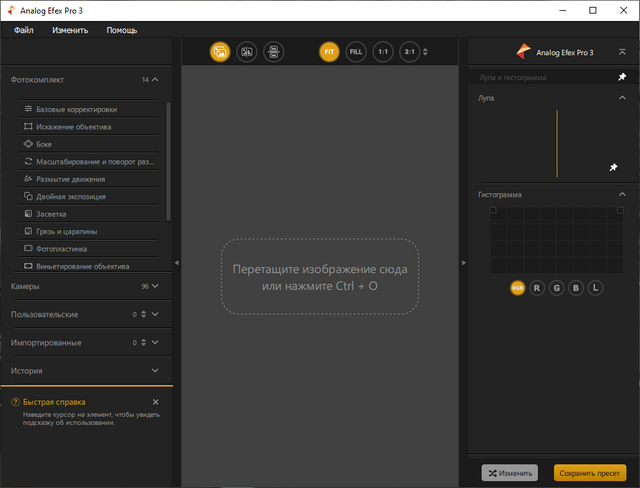Select the Засветка filter item
Screen dimensions: 640x488
52,214
